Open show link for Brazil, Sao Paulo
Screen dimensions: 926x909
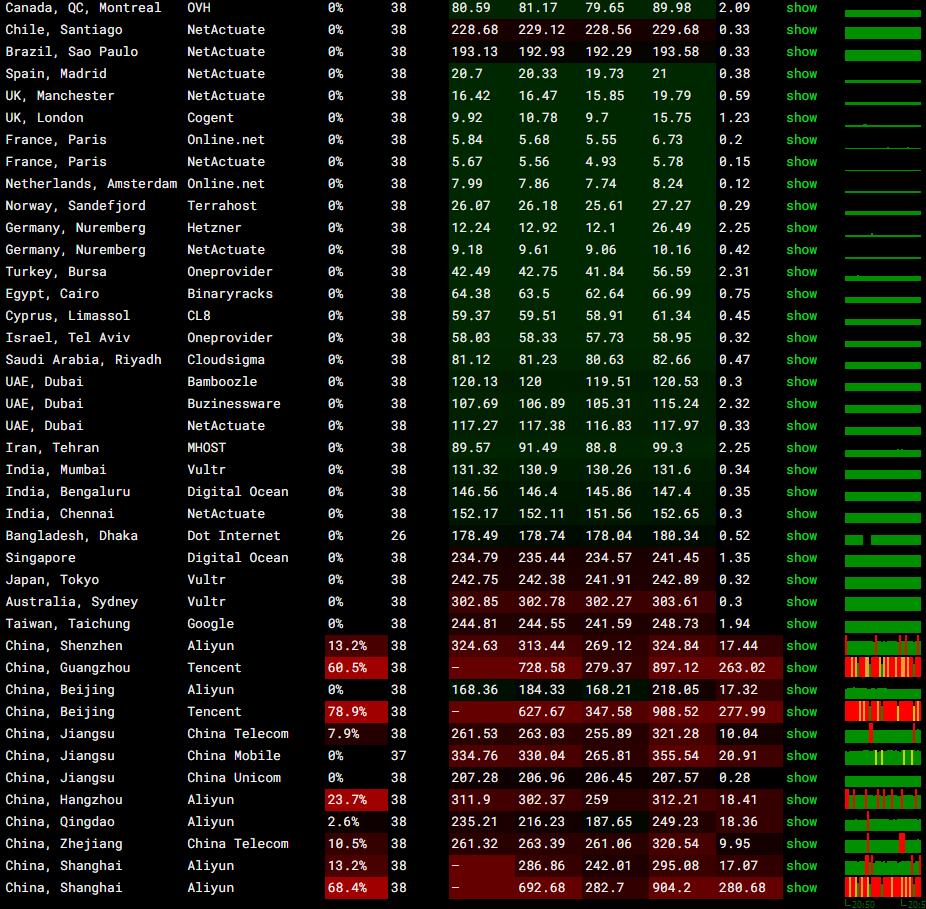click(x=801, y=51)
